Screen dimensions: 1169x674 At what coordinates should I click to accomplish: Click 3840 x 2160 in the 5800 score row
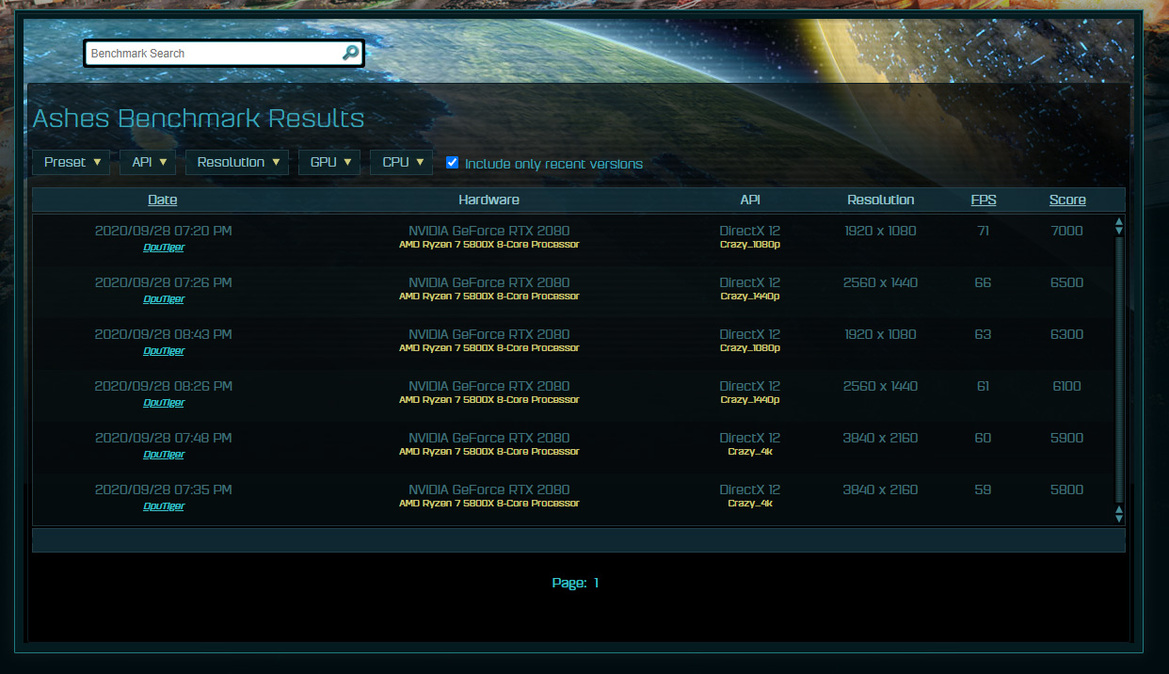(x=880, y=490)
